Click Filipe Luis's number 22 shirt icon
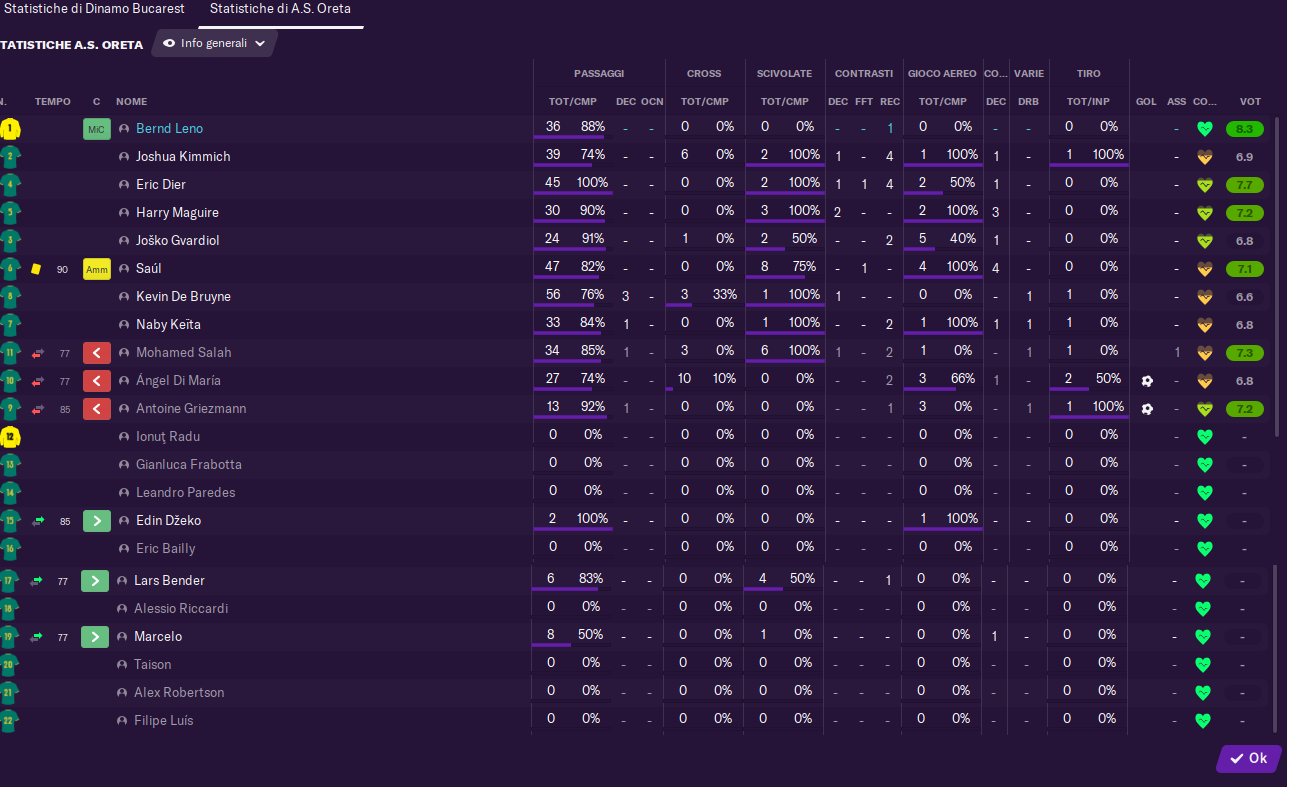Screen dimensions: 1293x791 [x=10, y=720]
